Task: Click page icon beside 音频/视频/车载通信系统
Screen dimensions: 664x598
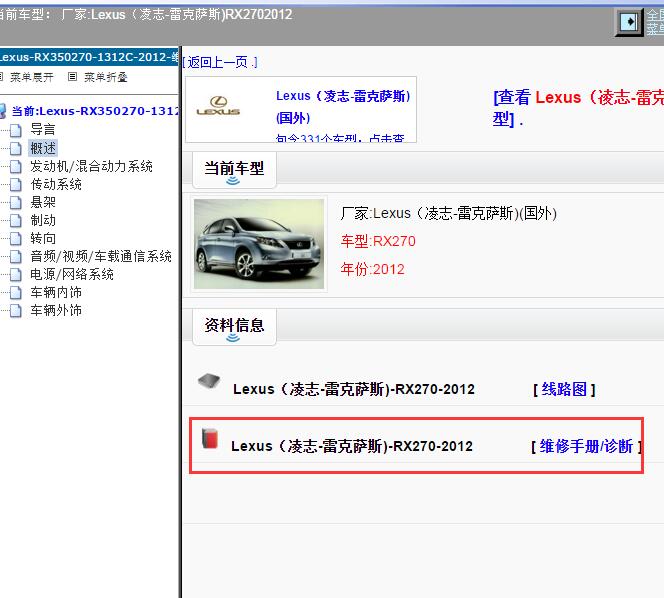Action: [x=16, y=257]
